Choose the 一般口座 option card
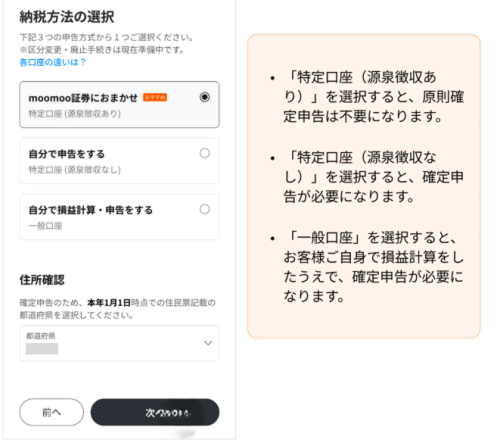500x443 pixels. click(x=119, y=217)
